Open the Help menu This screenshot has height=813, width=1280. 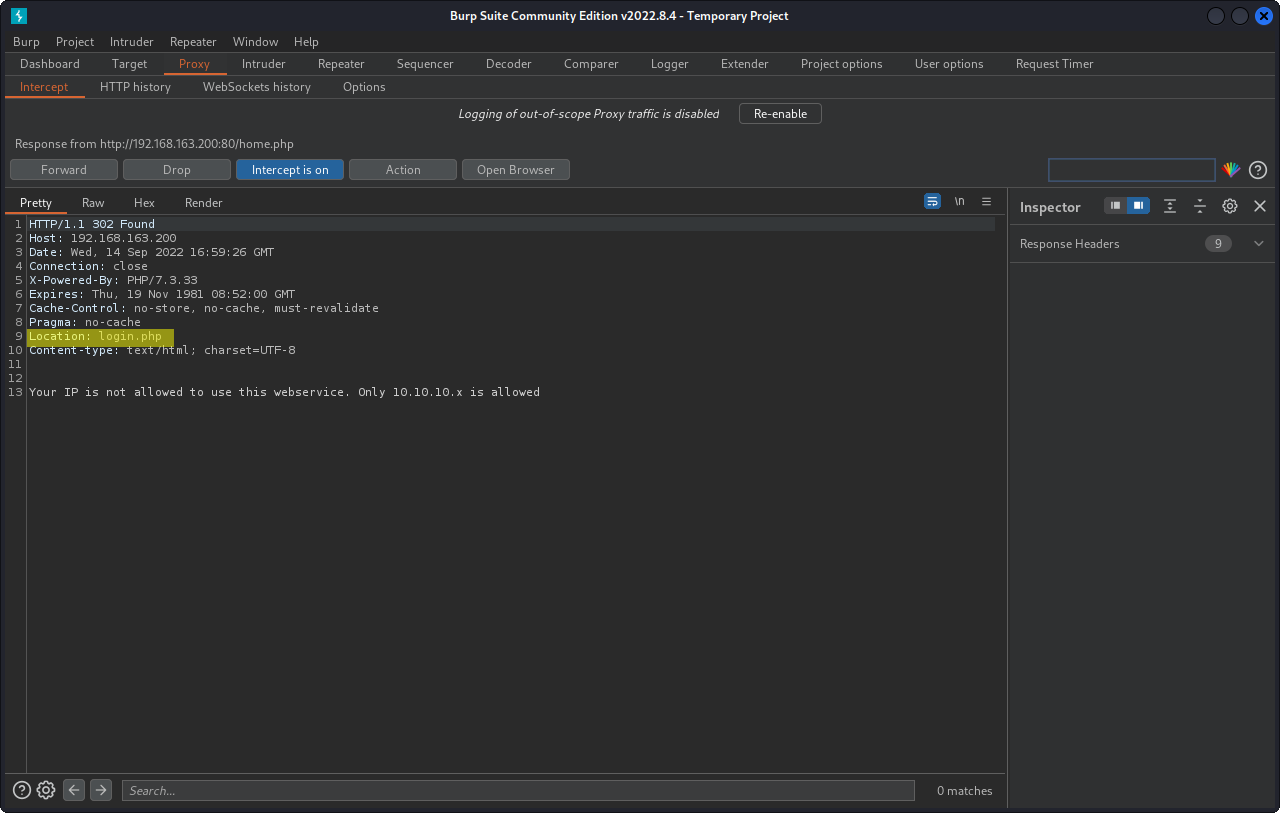(306, 41)
